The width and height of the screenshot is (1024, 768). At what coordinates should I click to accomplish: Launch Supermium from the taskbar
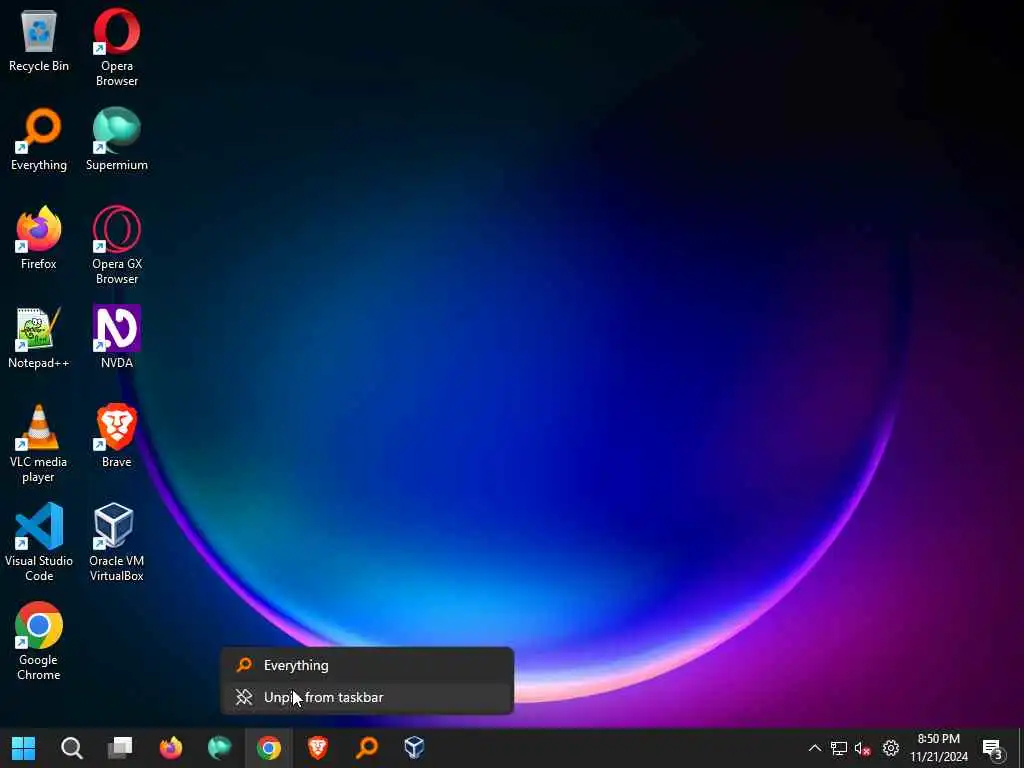[219, 748]
